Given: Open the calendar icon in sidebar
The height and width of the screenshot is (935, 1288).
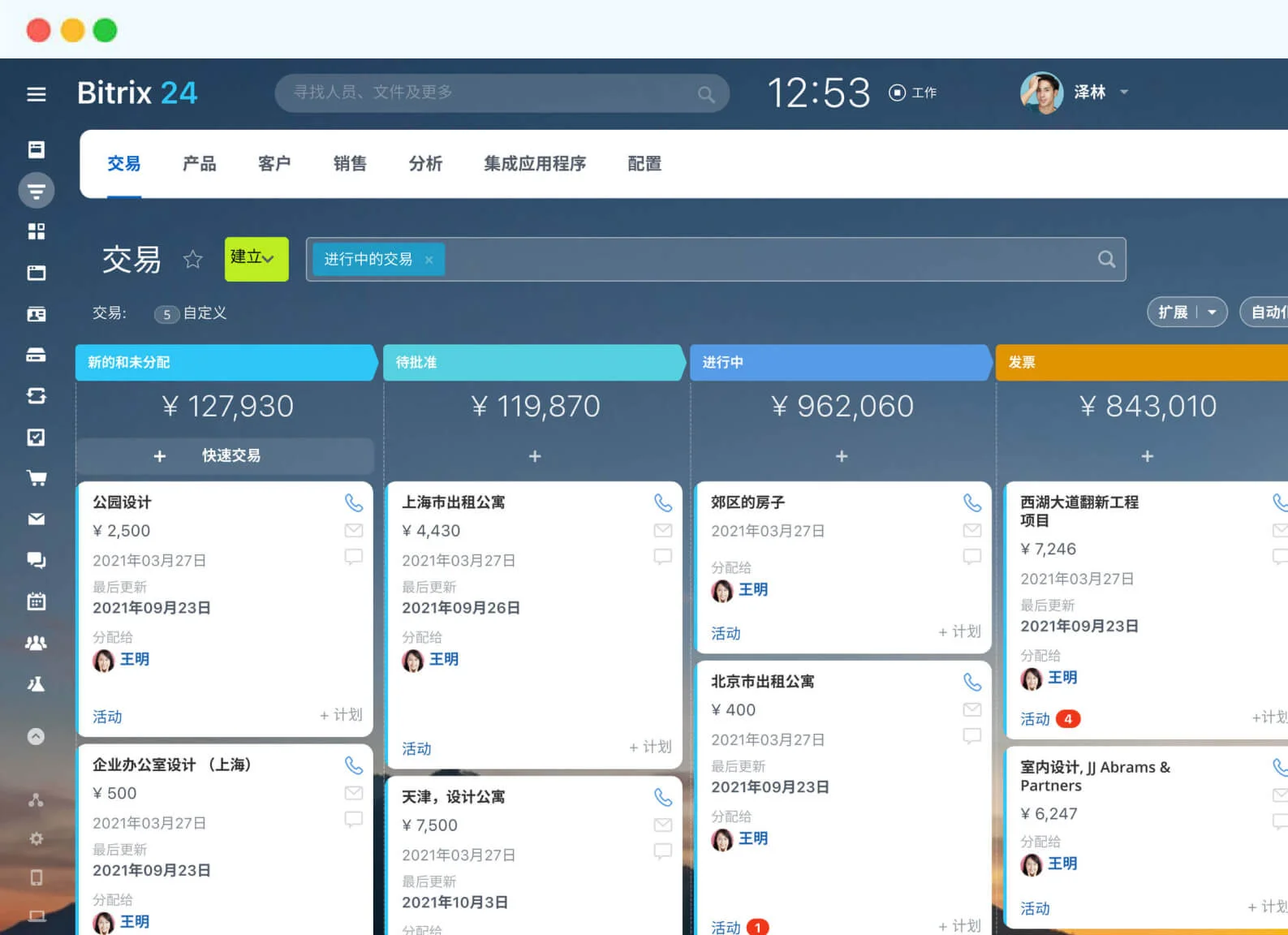Looking at the screenshot, I should [x=37, y=601].
